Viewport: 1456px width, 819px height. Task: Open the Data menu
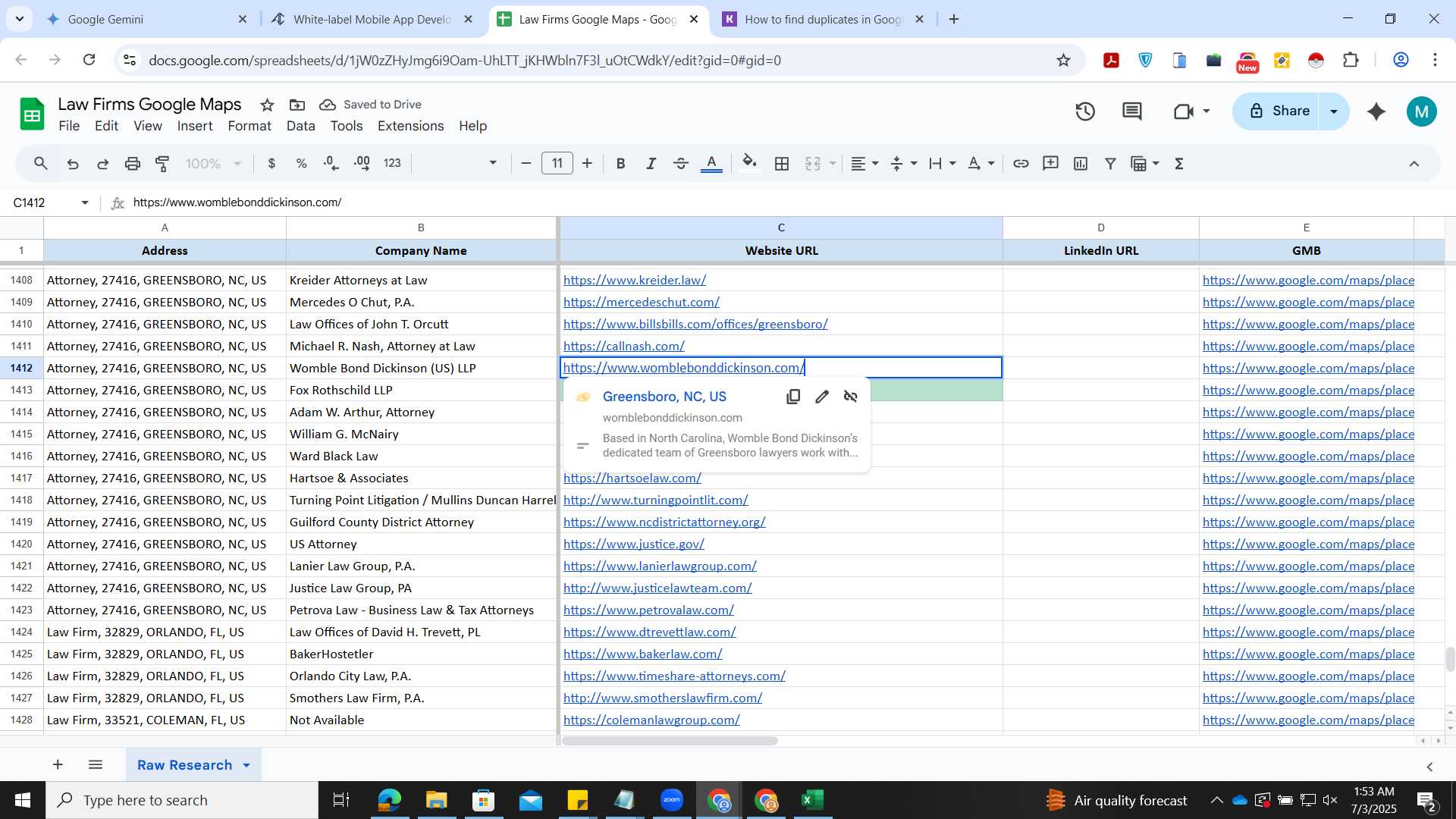tap(300, 126)
